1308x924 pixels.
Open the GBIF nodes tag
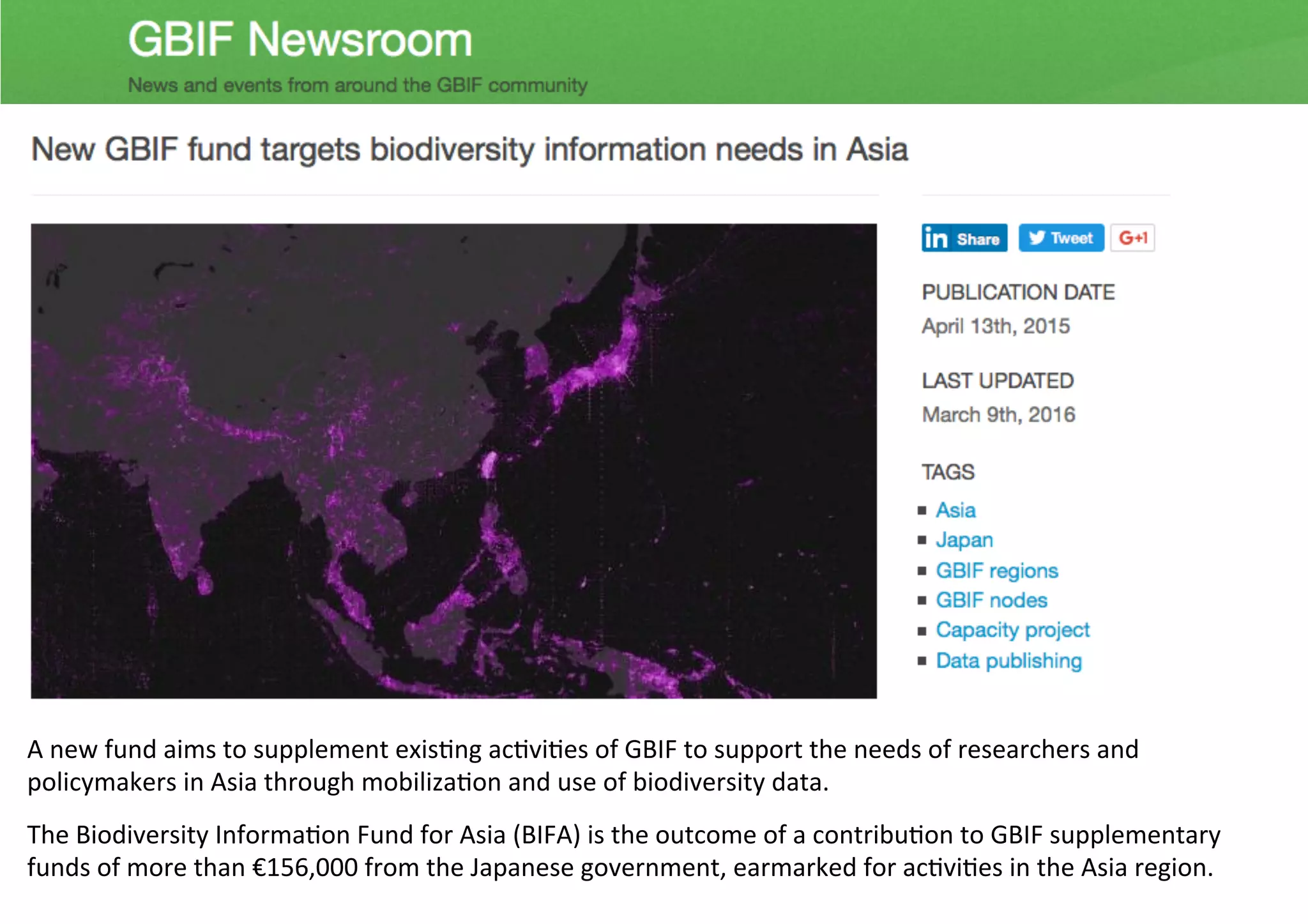(x=991, y=600)
